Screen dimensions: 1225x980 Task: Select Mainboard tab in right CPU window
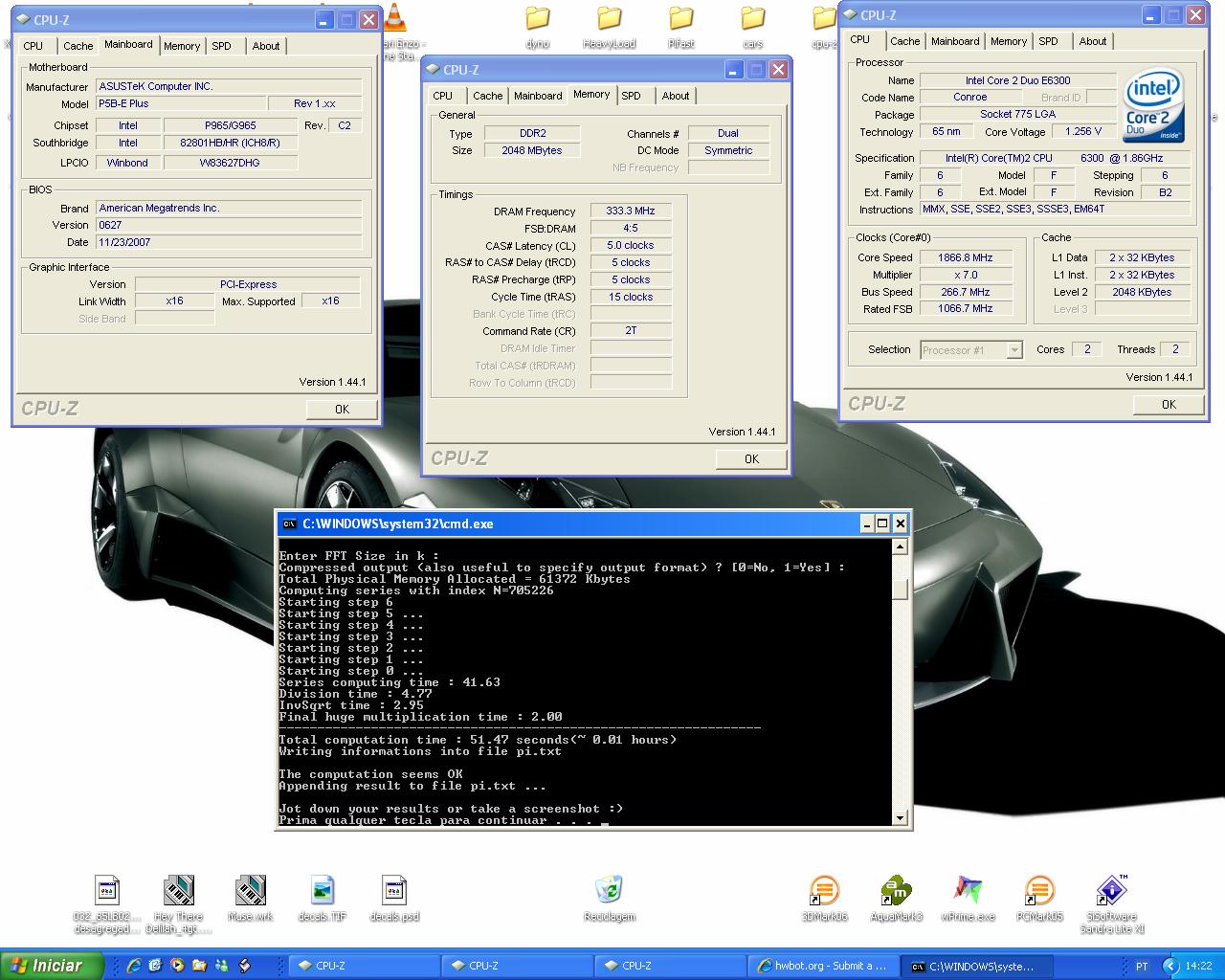pos(955,41)
